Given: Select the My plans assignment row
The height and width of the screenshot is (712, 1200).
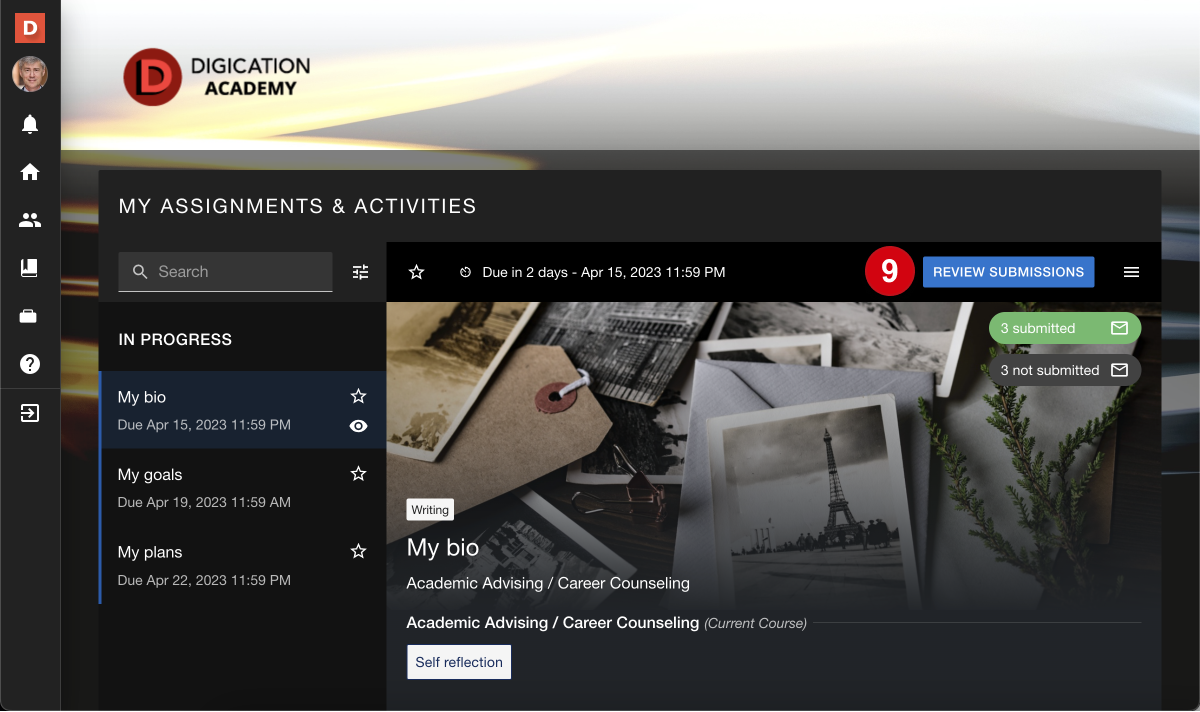Looking at the screenshot, I should 243,565.
